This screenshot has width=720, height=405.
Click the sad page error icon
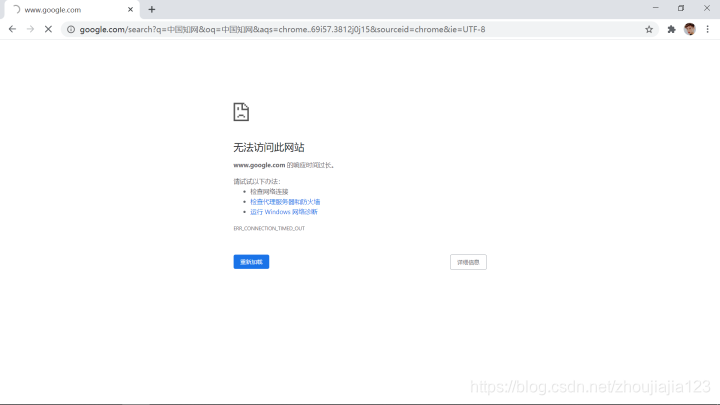pos(241,112)
